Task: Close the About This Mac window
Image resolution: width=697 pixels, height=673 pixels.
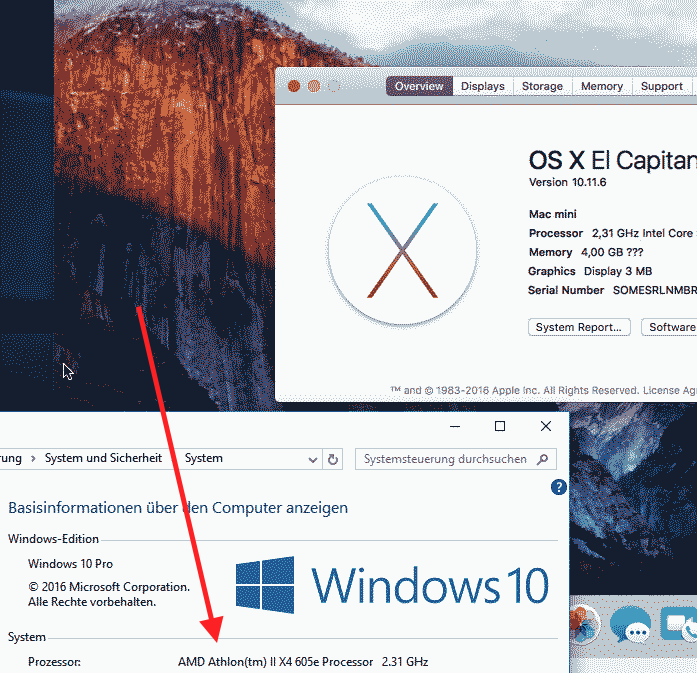Action: click(x=294, y=86)
